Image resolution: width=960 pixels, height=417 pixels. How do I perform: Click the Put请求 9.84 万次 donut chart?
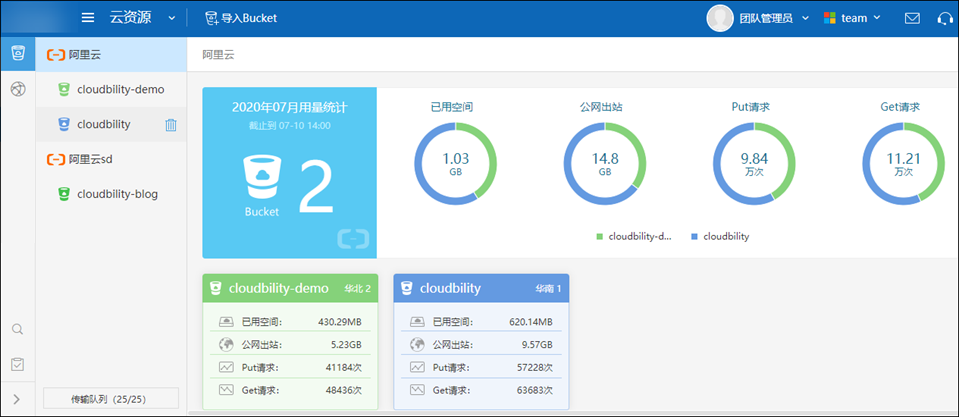point(754,163)
